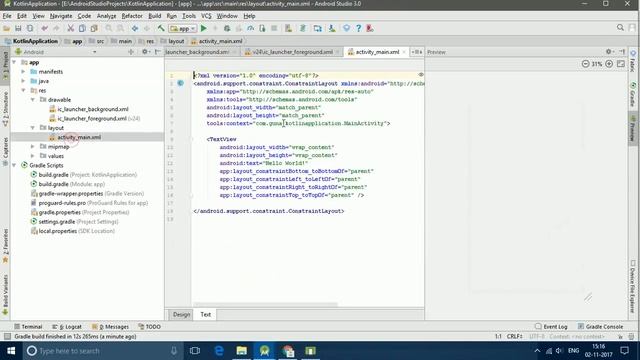Zoom in the Preview pane
The image size is (640, 360).
pyautogui.click(x=609, y=64)
